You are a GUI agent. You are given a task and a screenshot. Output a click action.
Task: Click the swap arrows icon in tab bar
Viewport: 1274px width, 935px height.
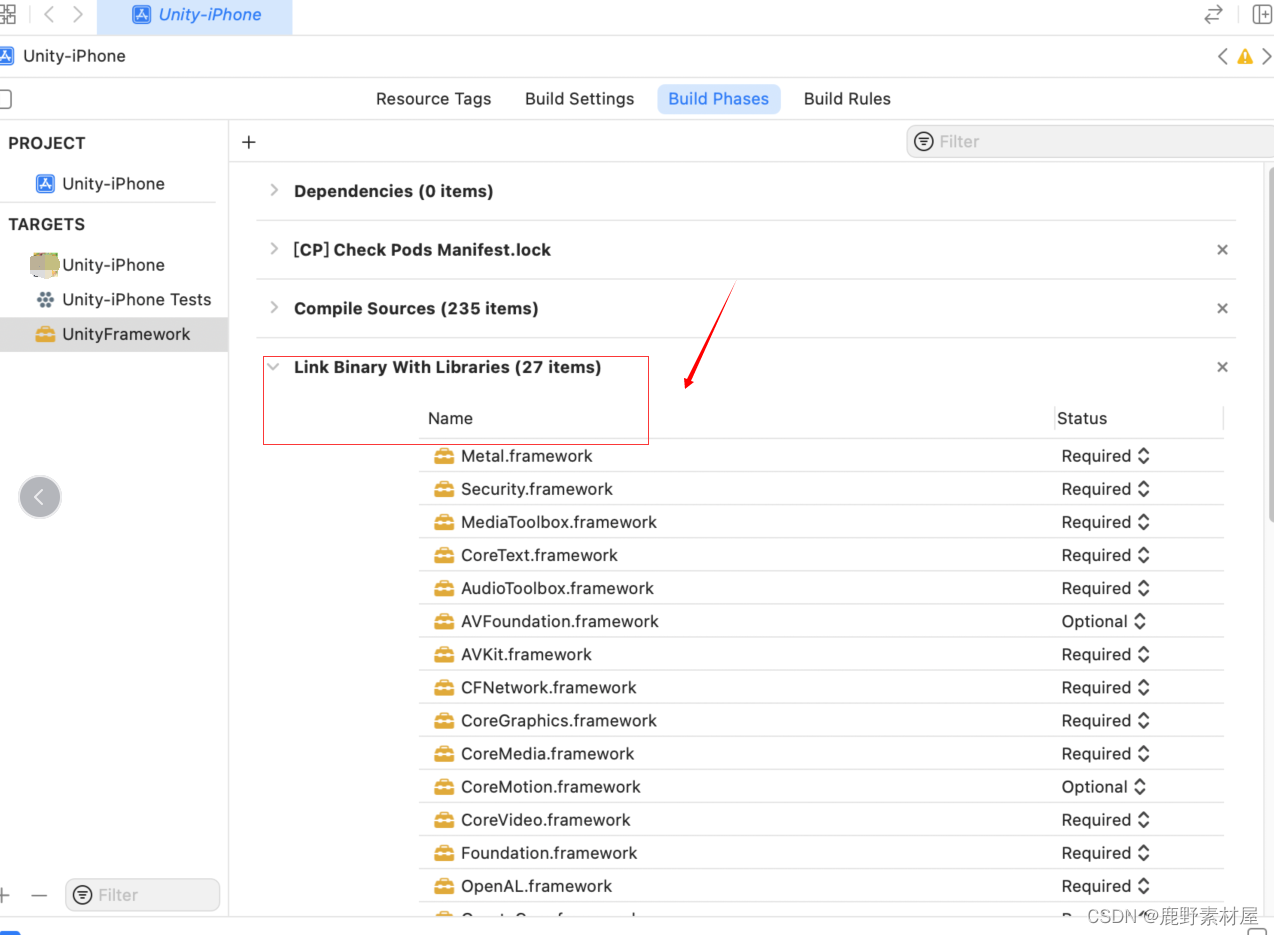[1213, 15]
